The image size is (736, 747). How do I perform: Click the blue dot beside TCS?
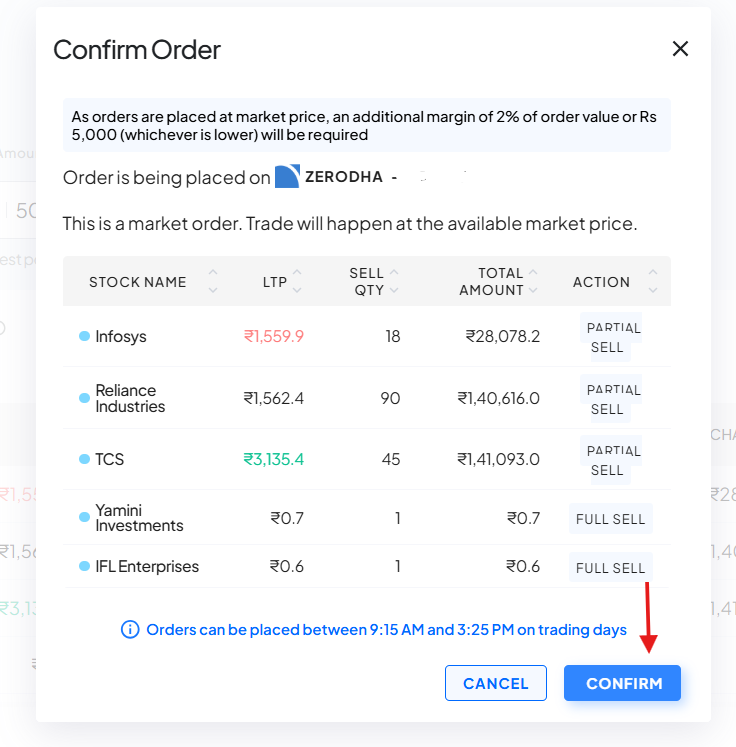[x=84, y=459]
